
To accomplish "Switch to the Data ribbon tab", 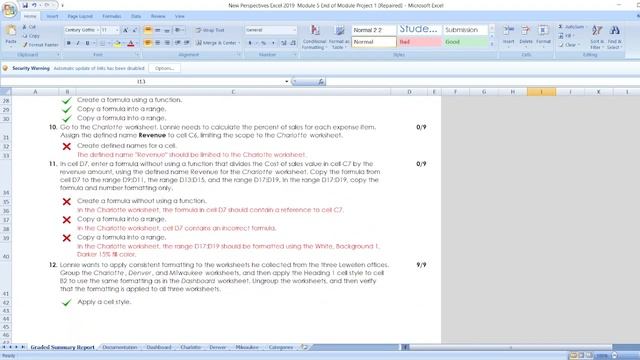I will (136, 16).
